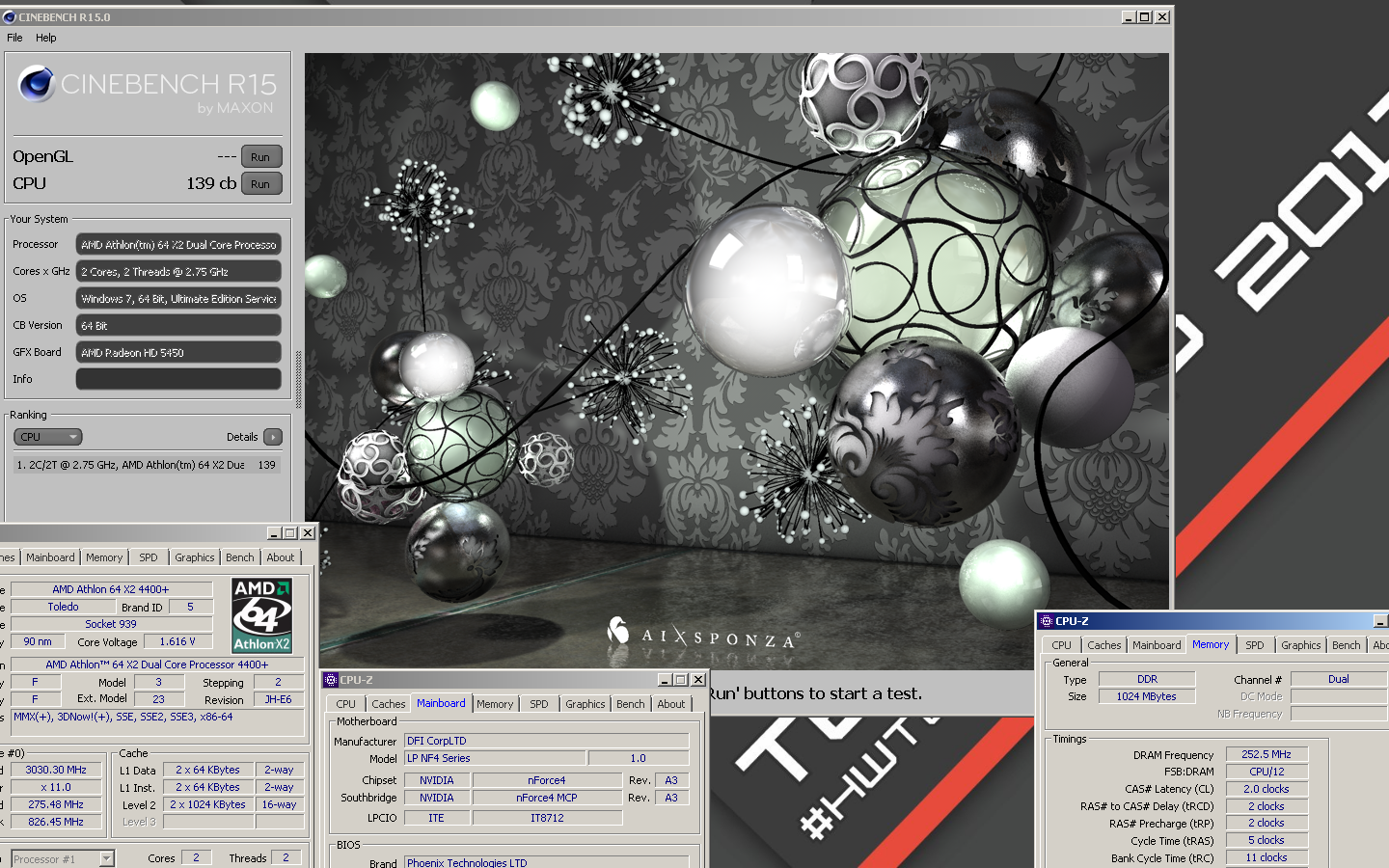The image size is (1389, 868).
Task: Open SPD tab in left CPU-Z window
Action: 148,557
